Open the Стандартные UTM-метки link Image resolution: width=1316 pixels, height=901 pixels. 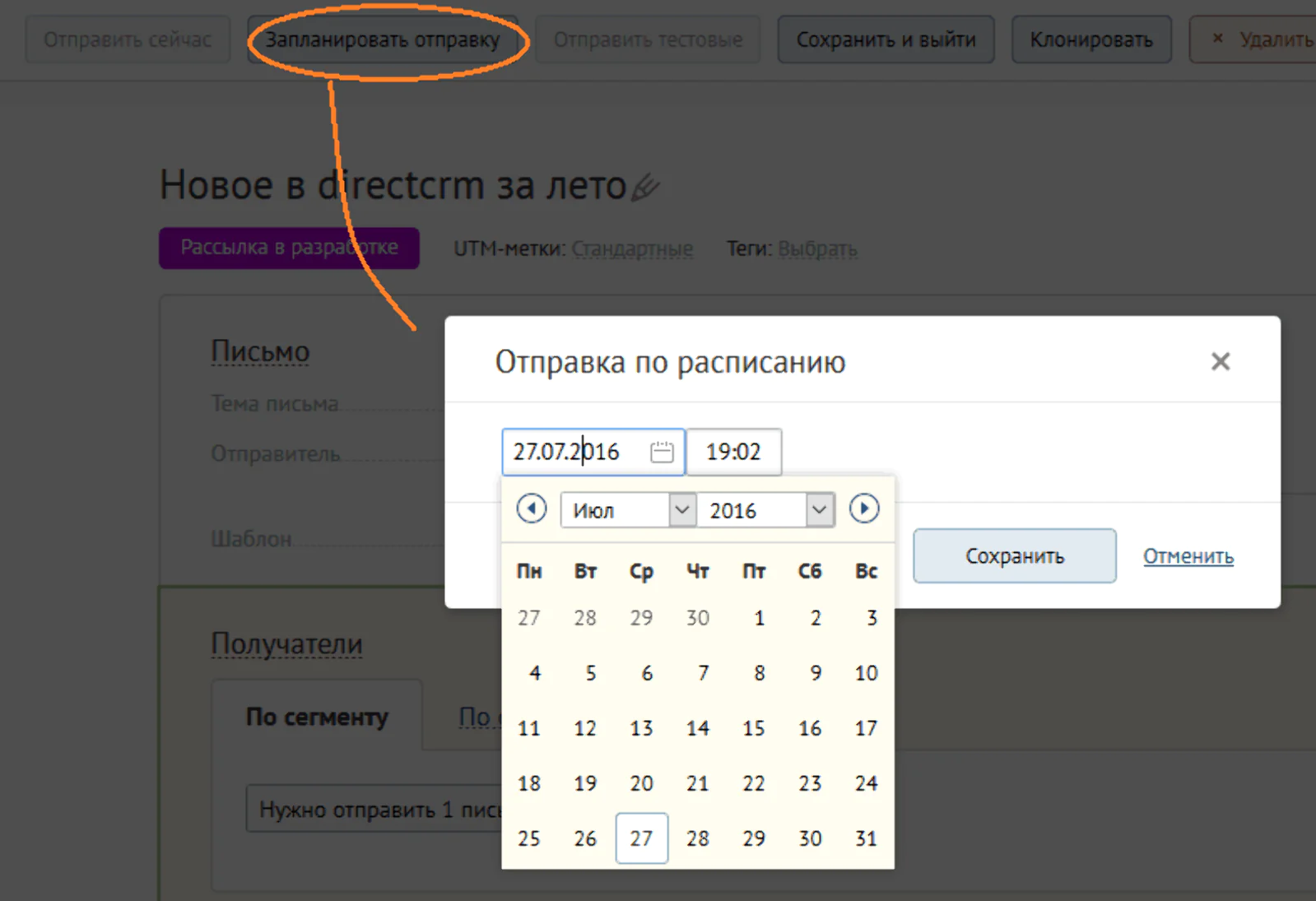[632, 248]
